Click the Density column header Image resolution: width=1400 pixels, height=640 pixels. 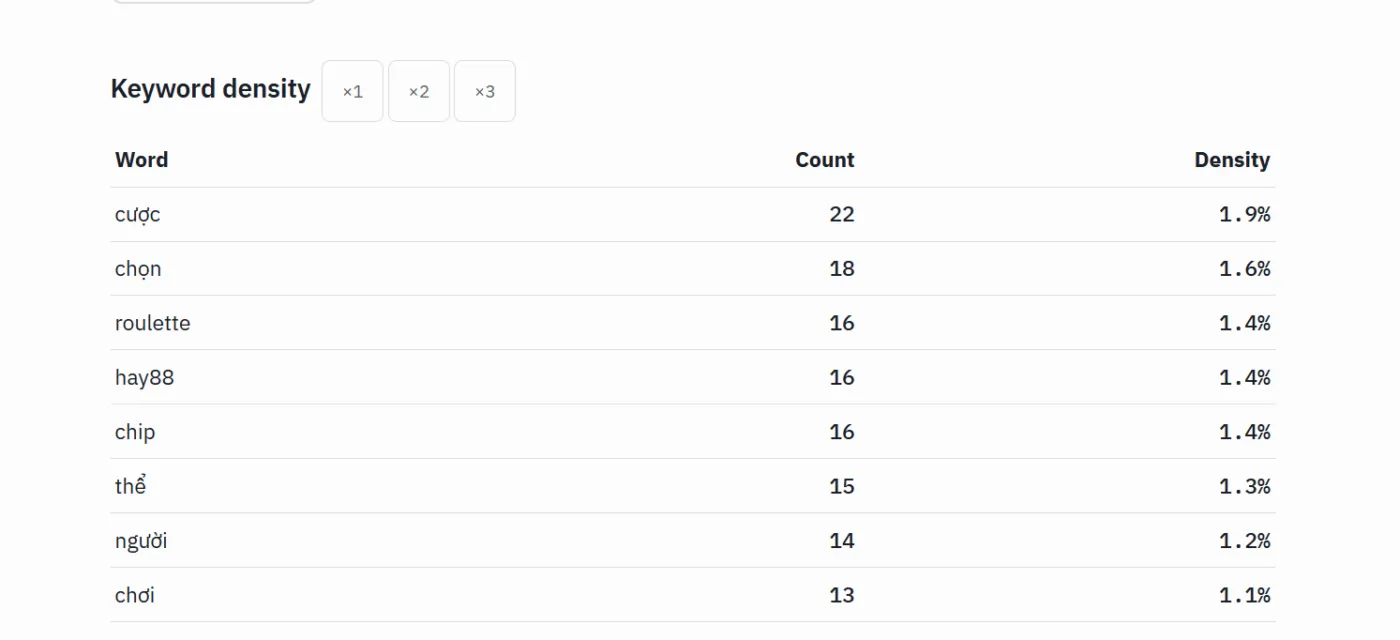tap(1232, 160)
